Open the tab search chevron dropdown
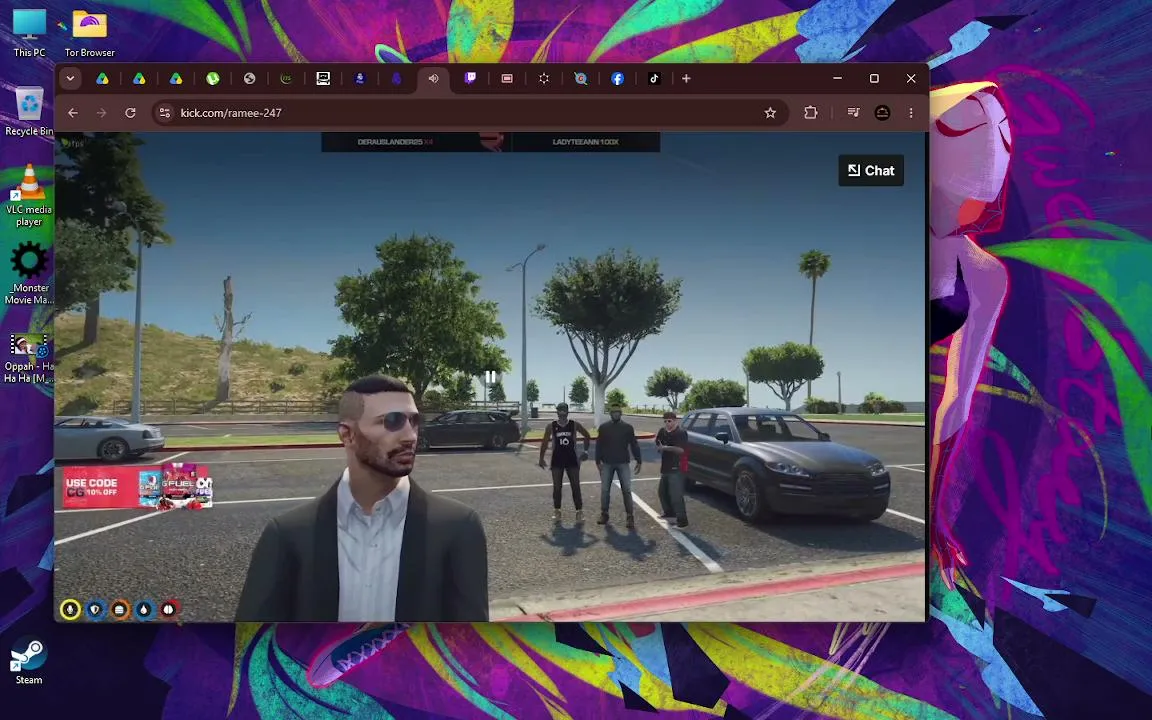 pyautogui.click(x=71, y=79)
